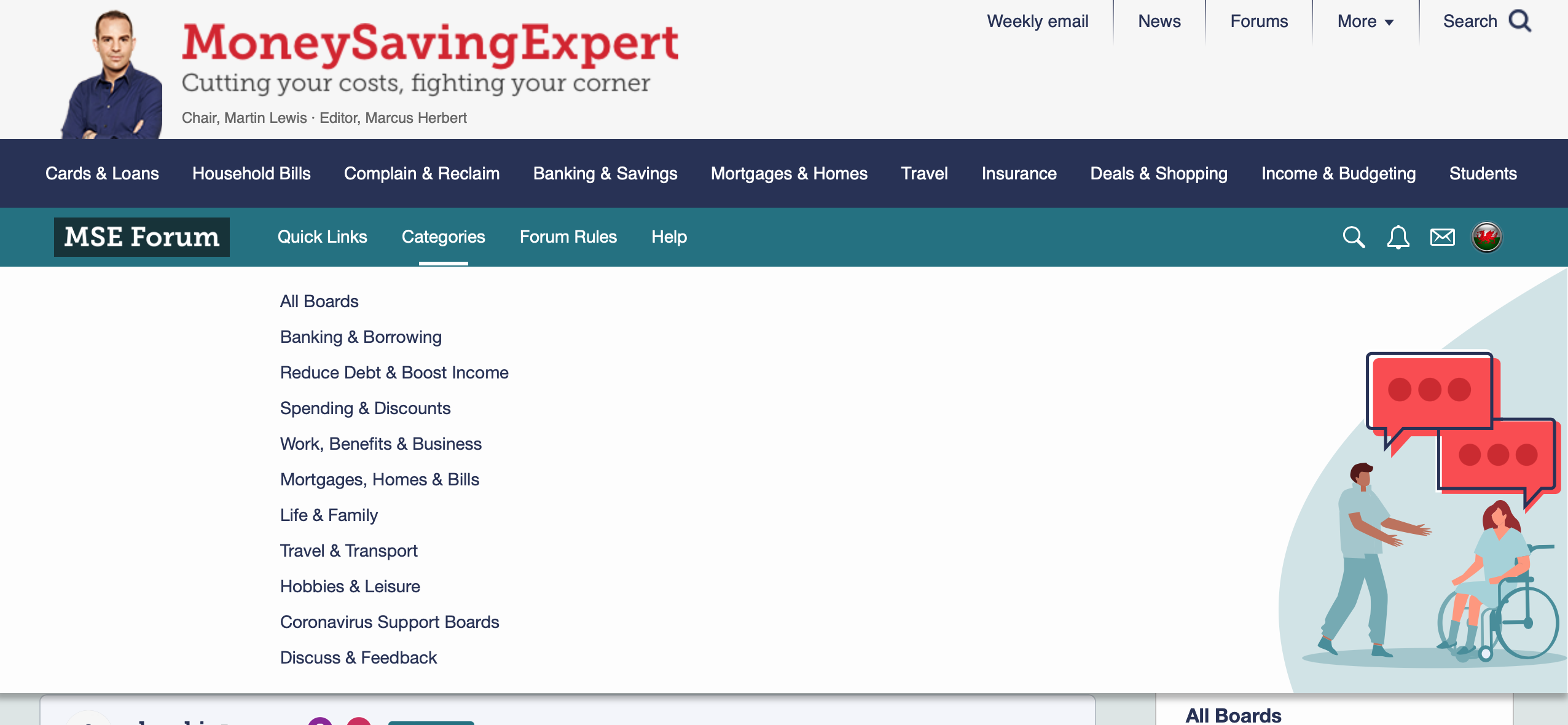Open the forum search magnifier icon
Image resolution: width=1568 pixels, height=725 pixels.
[1354, 237]
